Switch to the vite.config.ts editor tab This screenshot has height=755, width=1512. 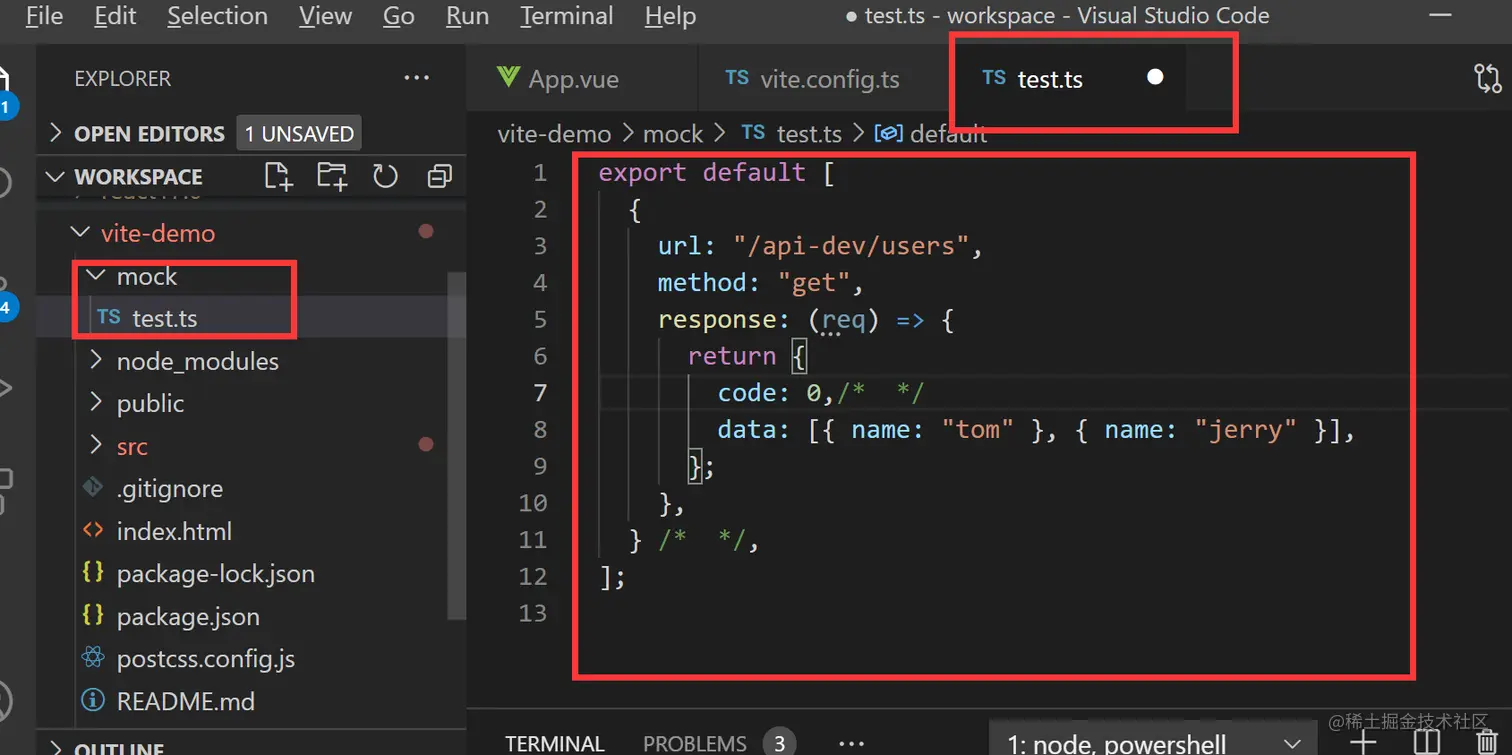[823, 79]
